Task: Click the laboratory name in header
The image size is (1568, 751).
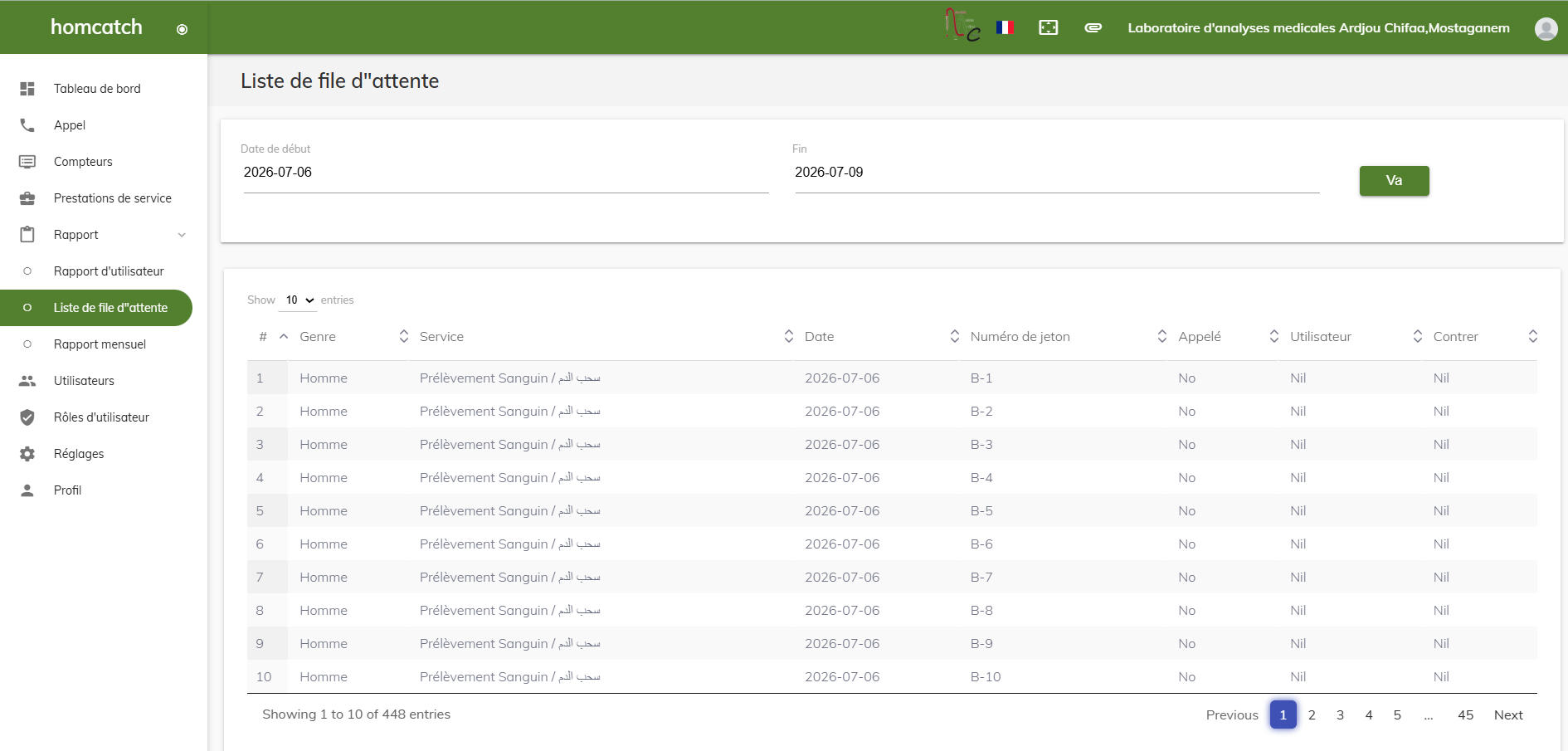Action: 1318,28
